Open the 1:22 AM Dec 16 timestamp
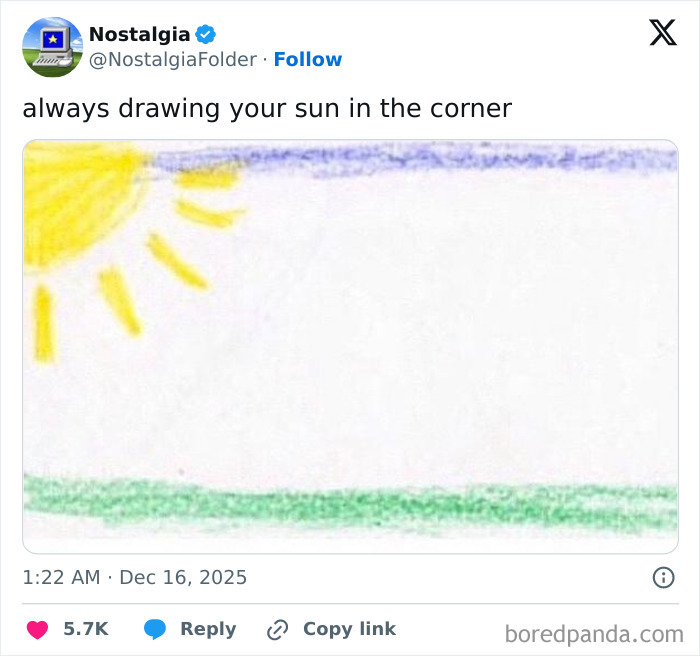This screenshot has height=656, width=700. (x=135, y=577)
